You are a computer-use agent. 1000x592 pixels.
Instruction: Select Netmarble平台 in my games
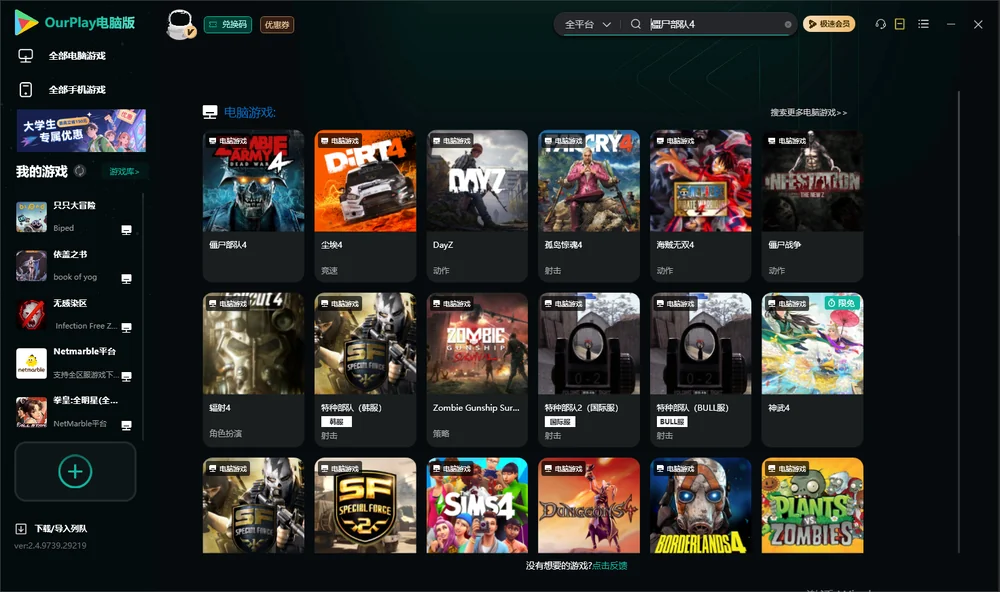pos(75,363)
